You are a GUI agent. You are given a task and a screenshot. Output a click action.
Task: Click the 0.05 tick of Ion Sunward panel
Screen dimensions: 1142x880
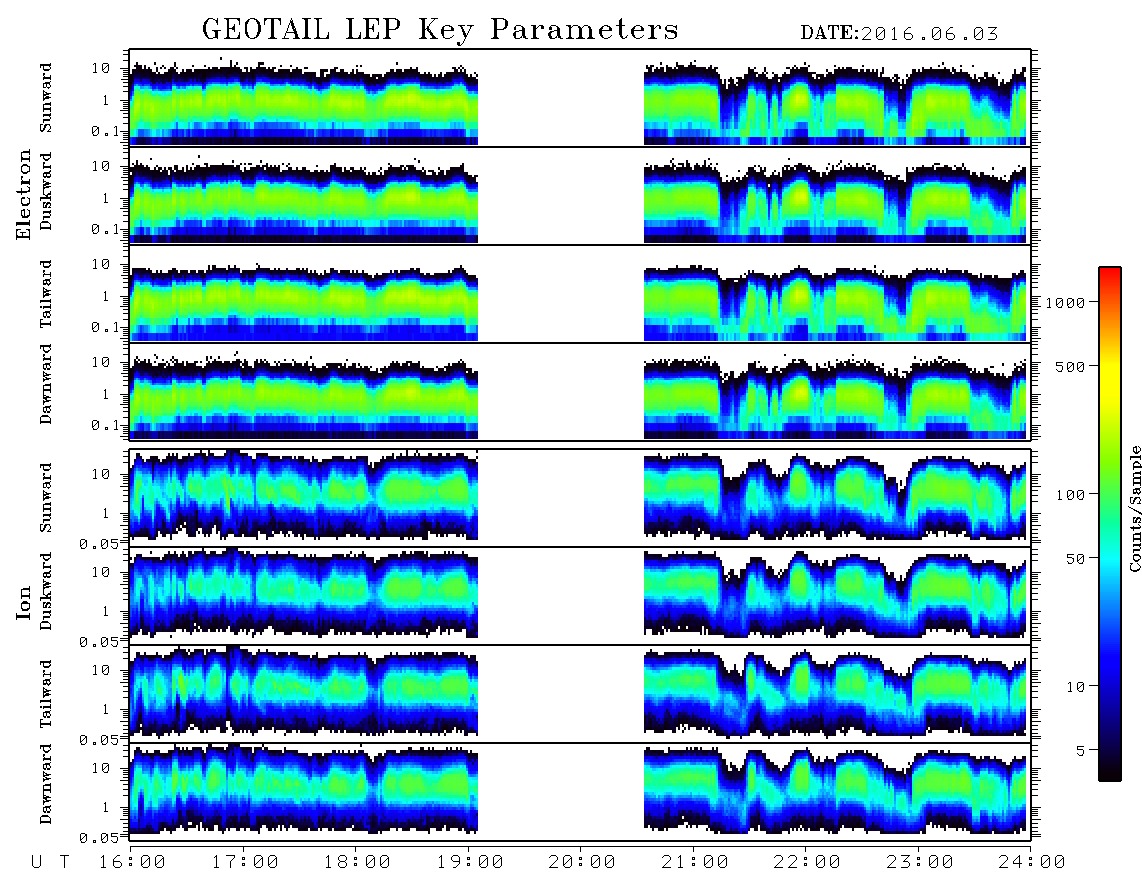[x=98, y=543]
